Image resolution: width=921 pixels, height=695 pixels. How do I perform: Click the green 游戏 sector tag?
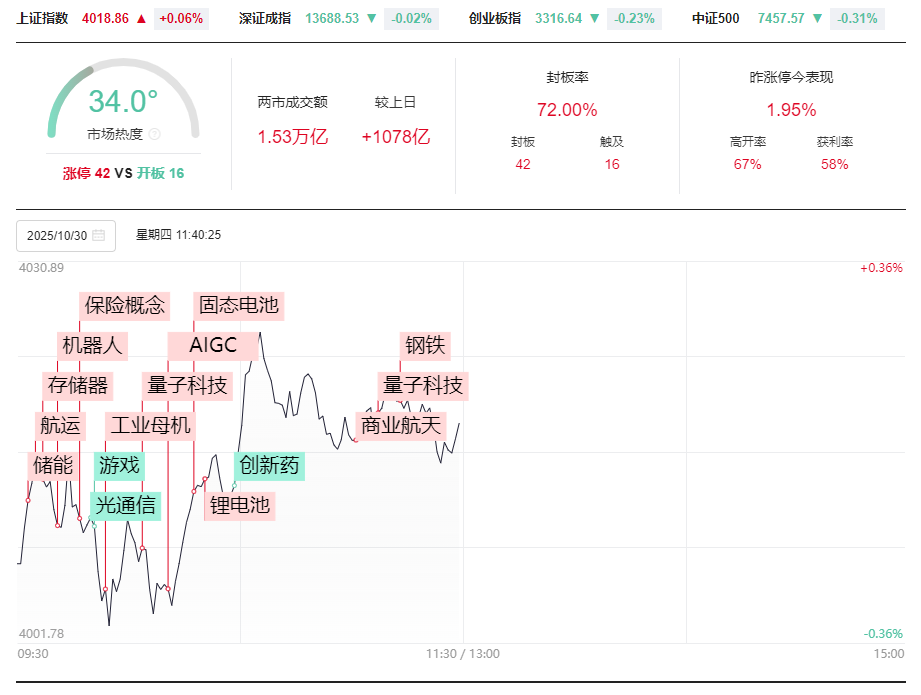coord(119,465)
